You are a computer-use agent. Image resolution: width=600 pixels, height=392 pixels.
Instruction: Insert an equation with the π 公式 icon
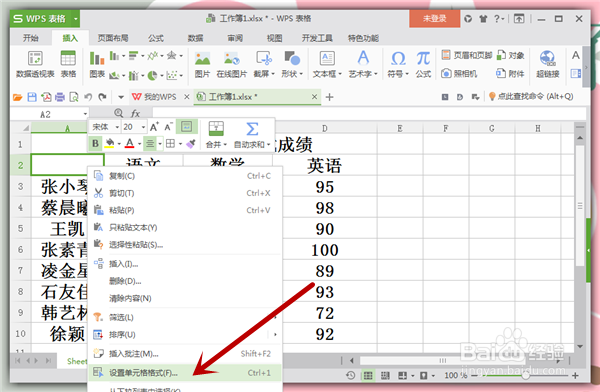(x=423, y=64)
